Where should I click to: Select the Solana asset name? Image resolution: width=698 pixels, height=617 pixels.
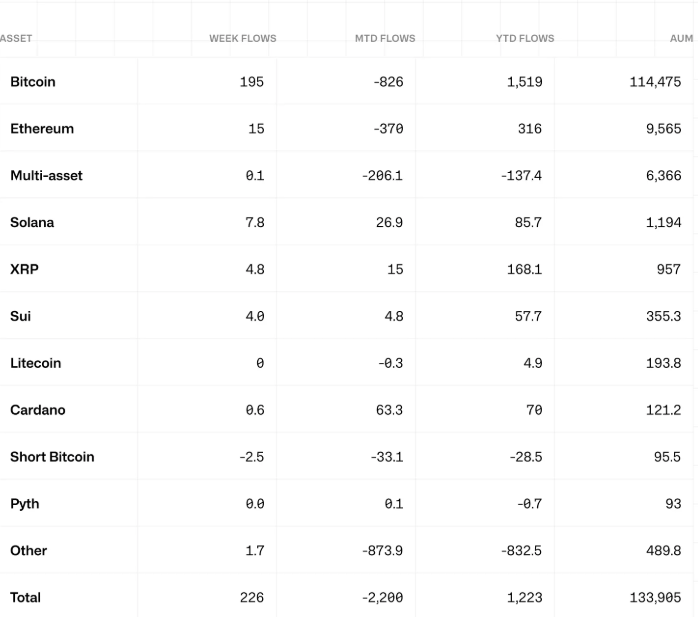[x=32, y=223]
